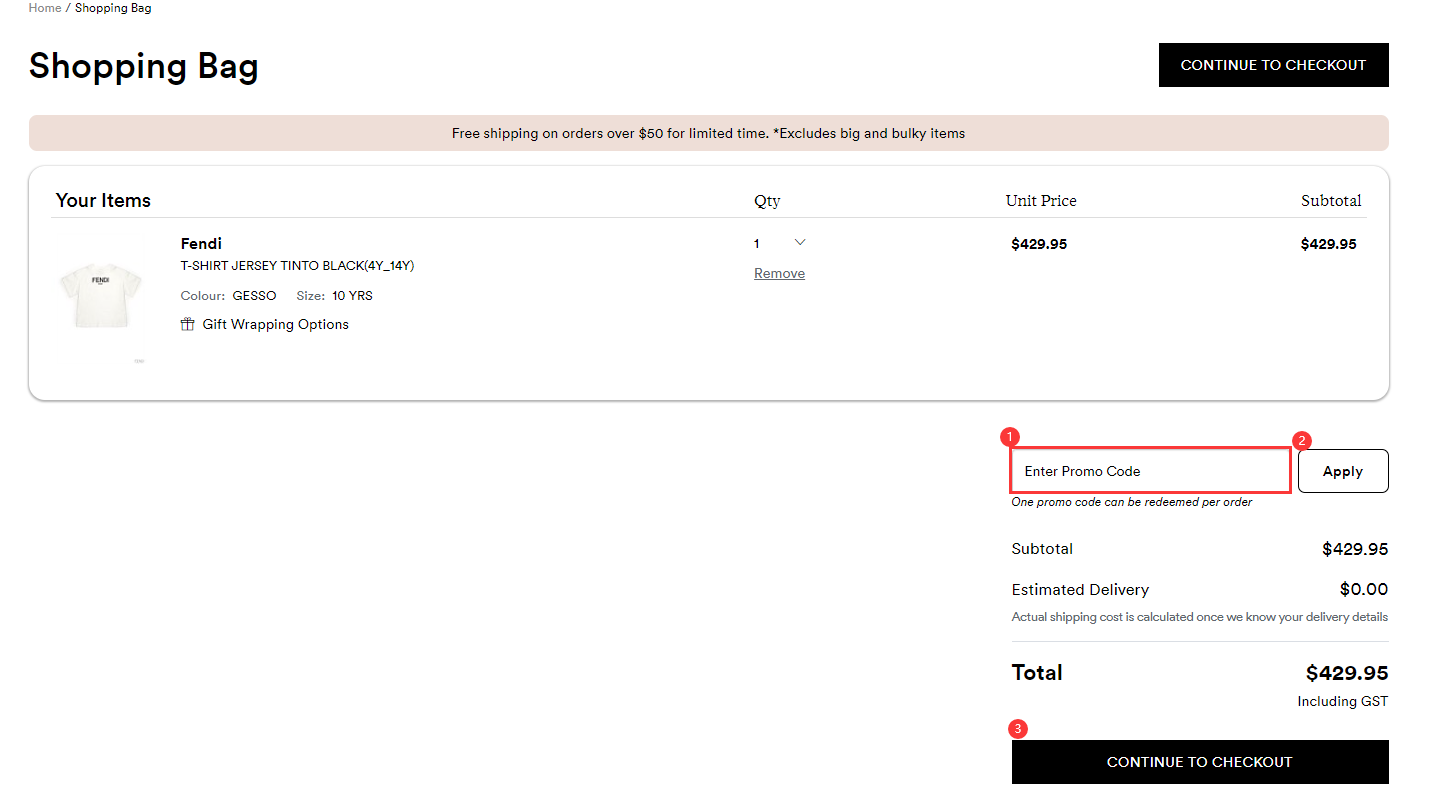Click the top Continue to Checkout button
This screenshot has height=796, width=1435.
(x=1273, y=65)
